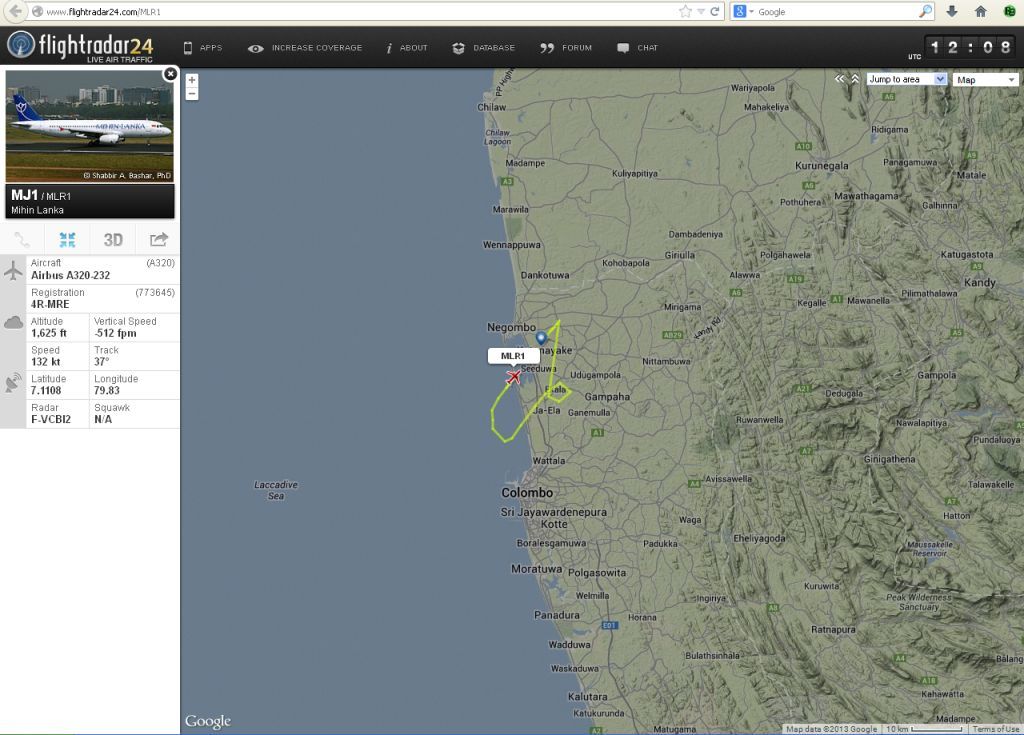Viewport: 1024px width, 735px height.
Task: Click the downloads arrow icon
Action: 952,11
